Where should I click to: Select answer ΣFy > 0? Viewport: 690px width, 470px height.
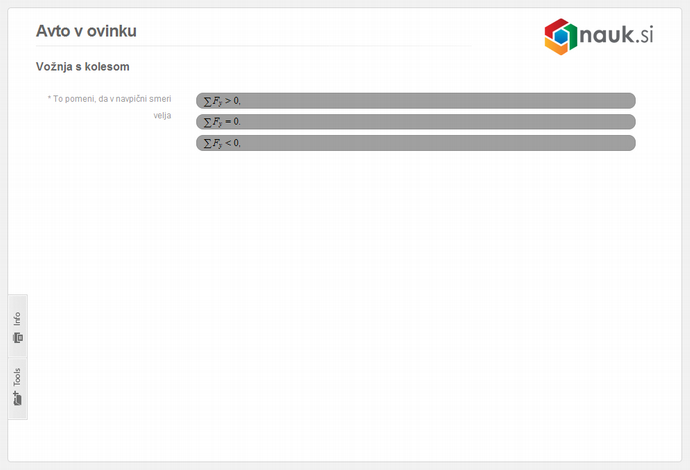415,101
